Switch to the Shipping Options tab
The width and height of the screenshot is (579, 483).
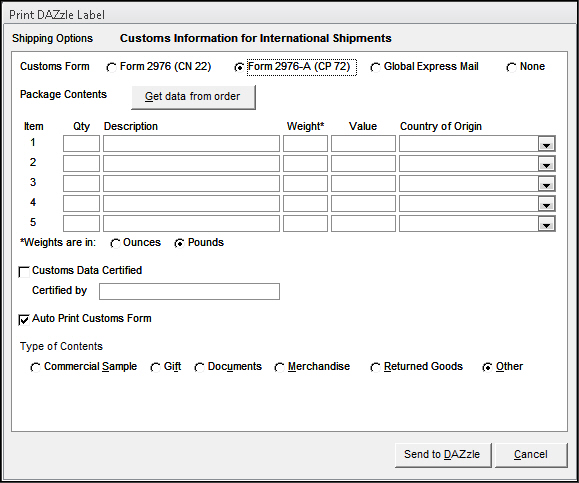click(x=52, y=38)
